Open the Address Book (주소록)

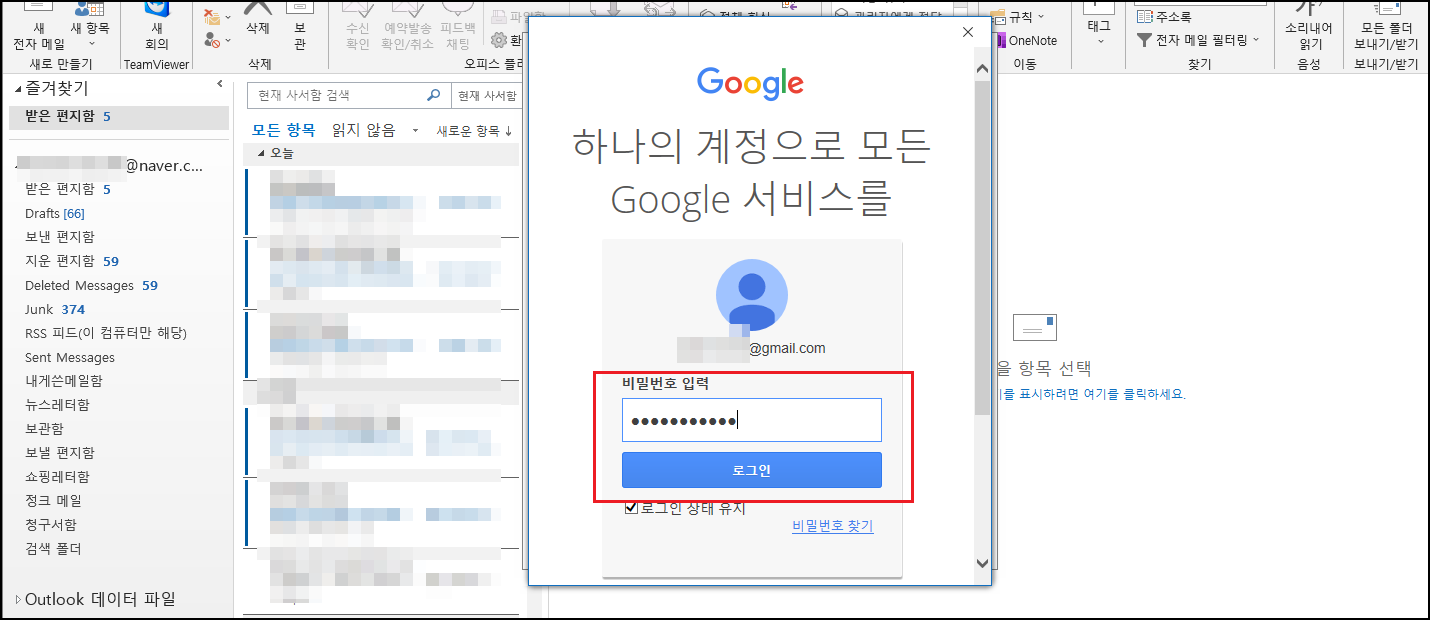click(1164, 17)
